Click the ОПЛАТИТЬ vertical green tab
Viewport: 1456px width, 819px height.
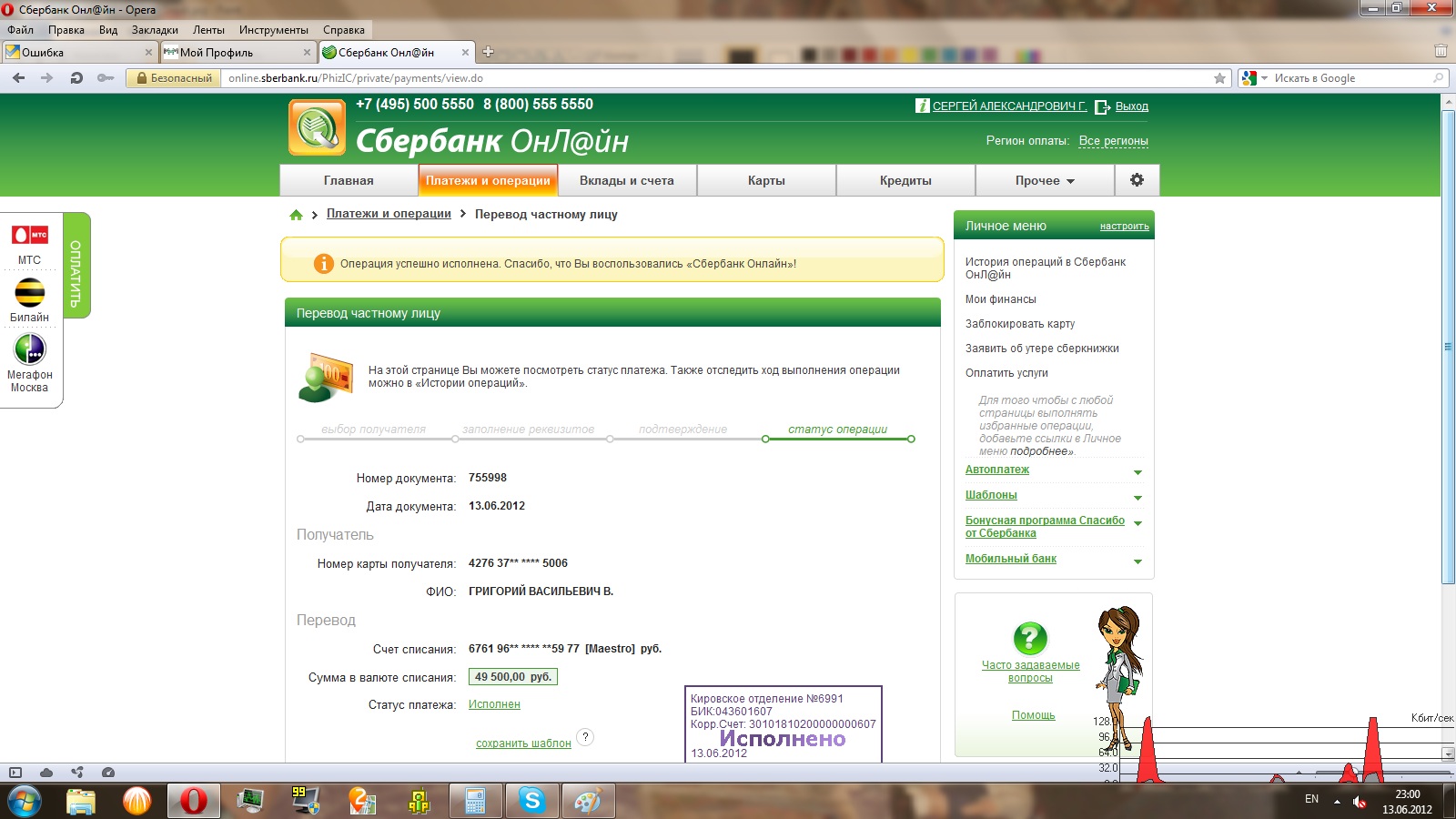point(76,266)
